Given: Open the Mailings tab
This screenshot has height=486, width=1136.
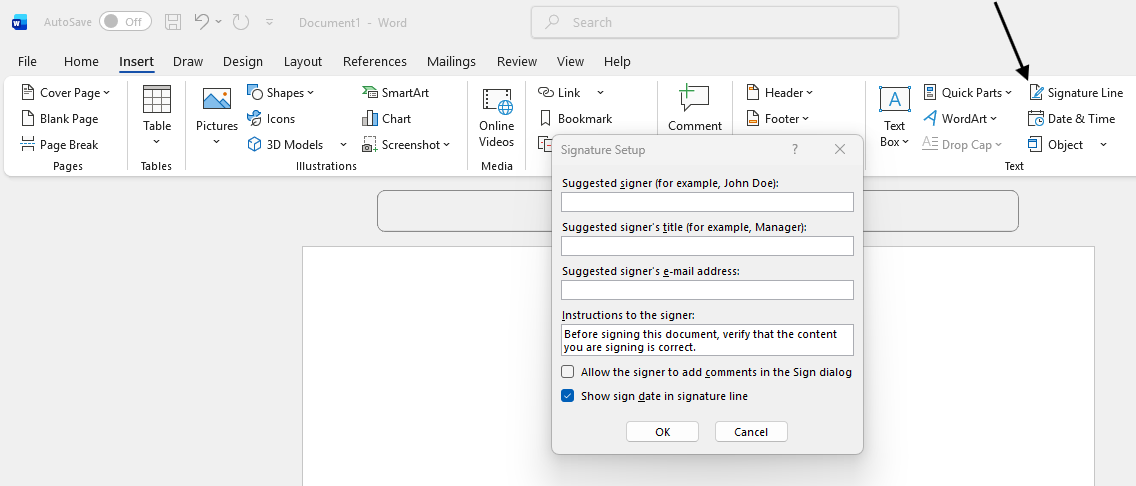Looking at the screenshot, I should (x=451, y=62).
